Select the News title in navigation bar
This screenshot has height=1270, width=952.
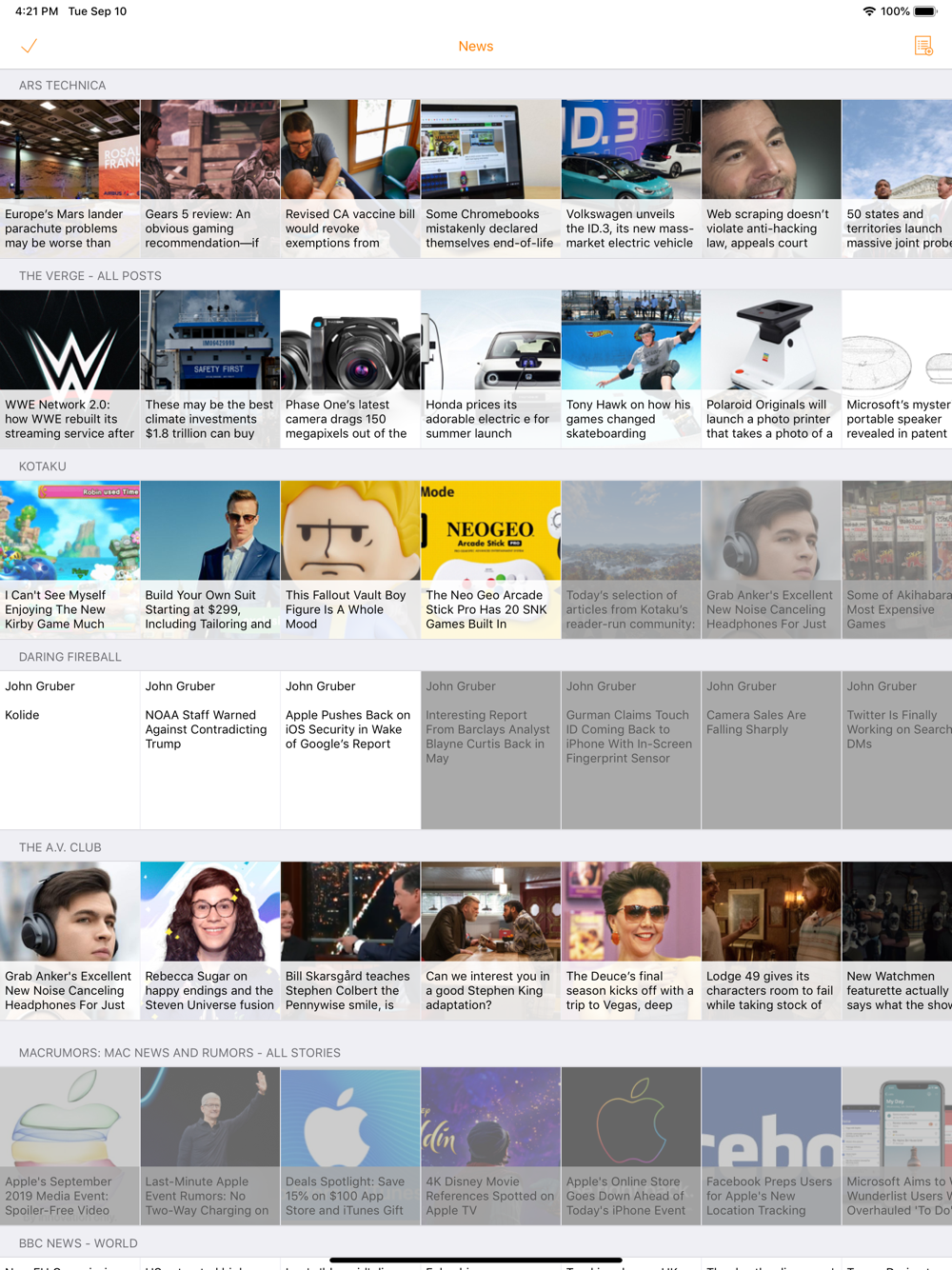click(x=476, y=46)
